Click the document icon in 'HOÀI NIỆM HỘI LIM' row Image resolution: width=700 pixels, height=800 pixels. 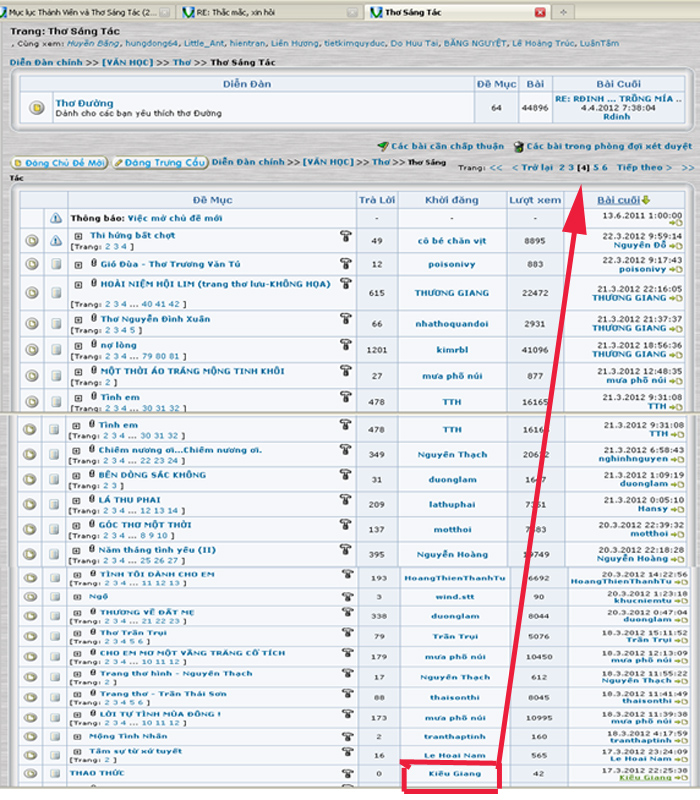tap(56, 292)
